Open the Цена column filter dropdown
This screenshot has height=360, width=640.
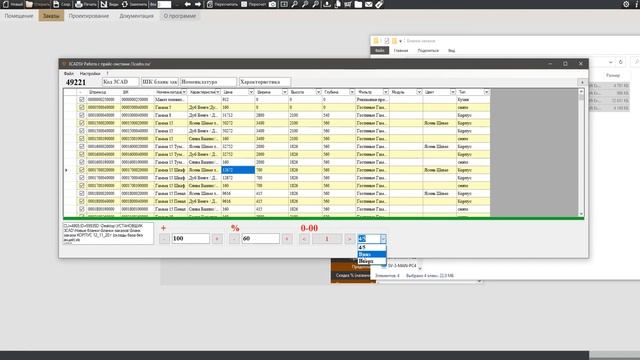251,92
